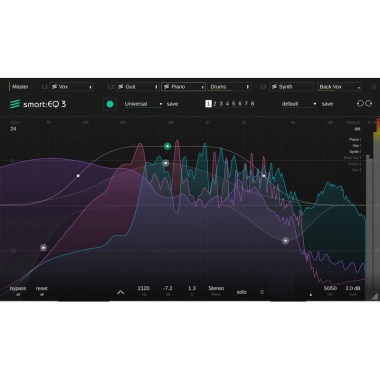The height and width of the screenshot is (380, 380).
Task: Click the delete band trash icon
Action: [x=262, y=292]
